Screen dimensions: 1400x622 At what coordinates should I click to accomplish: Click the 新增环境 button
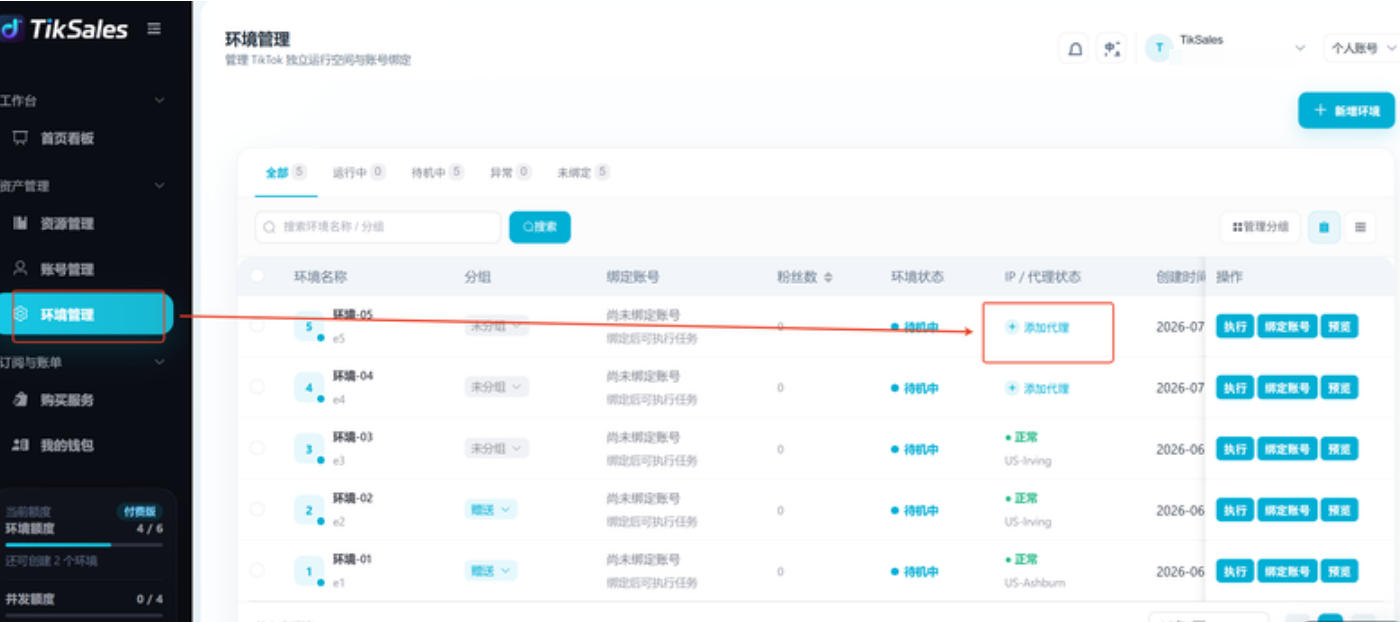coord(1346,111)
